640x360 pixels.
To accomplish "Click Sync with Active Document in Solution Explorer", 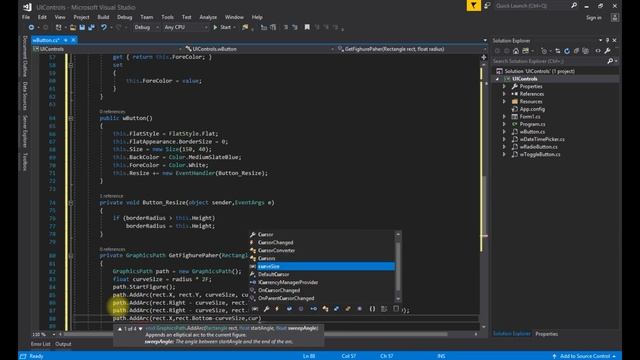I will 558,51.
